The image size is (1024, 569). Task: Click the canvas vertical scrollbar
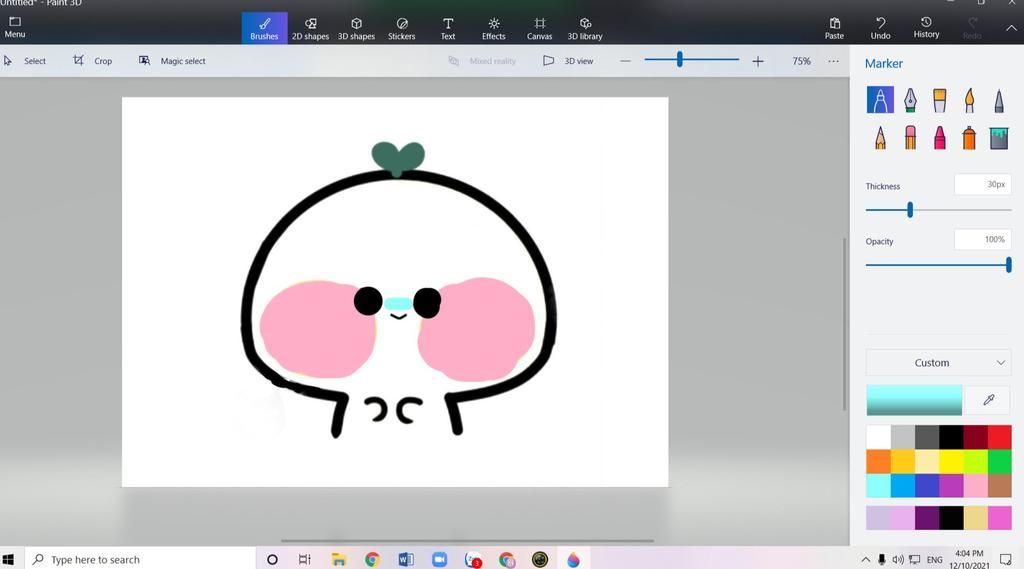point(844,324)
